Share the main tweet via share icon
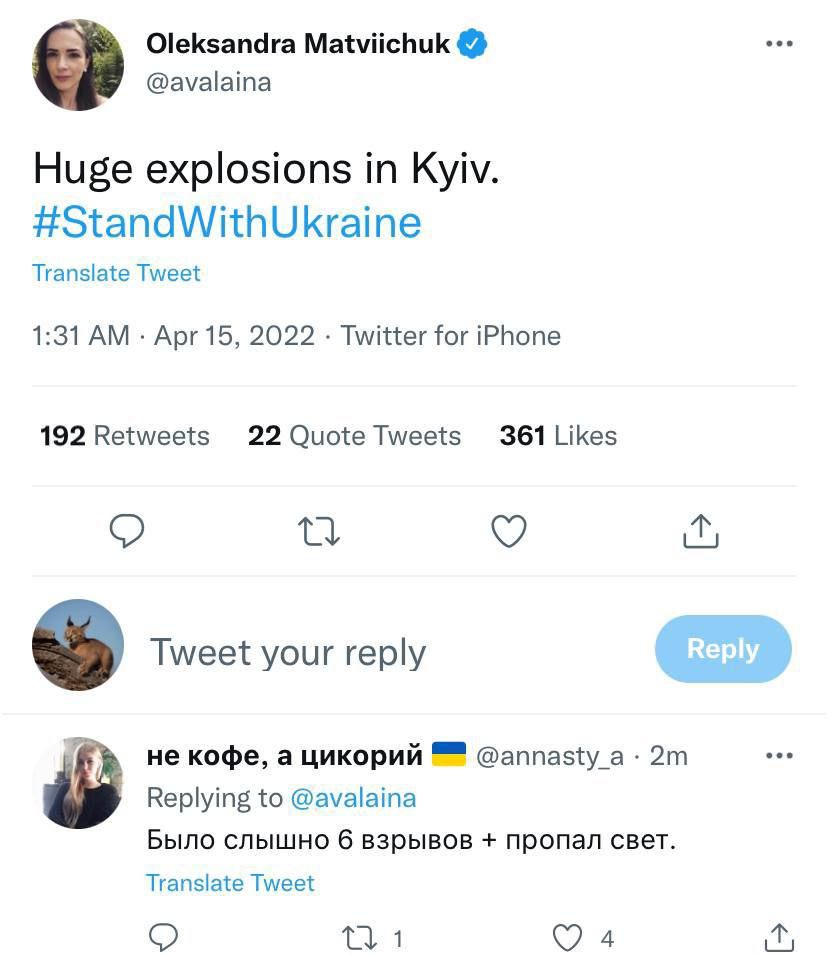Screen dimensions: 828x956 (700, 531)
